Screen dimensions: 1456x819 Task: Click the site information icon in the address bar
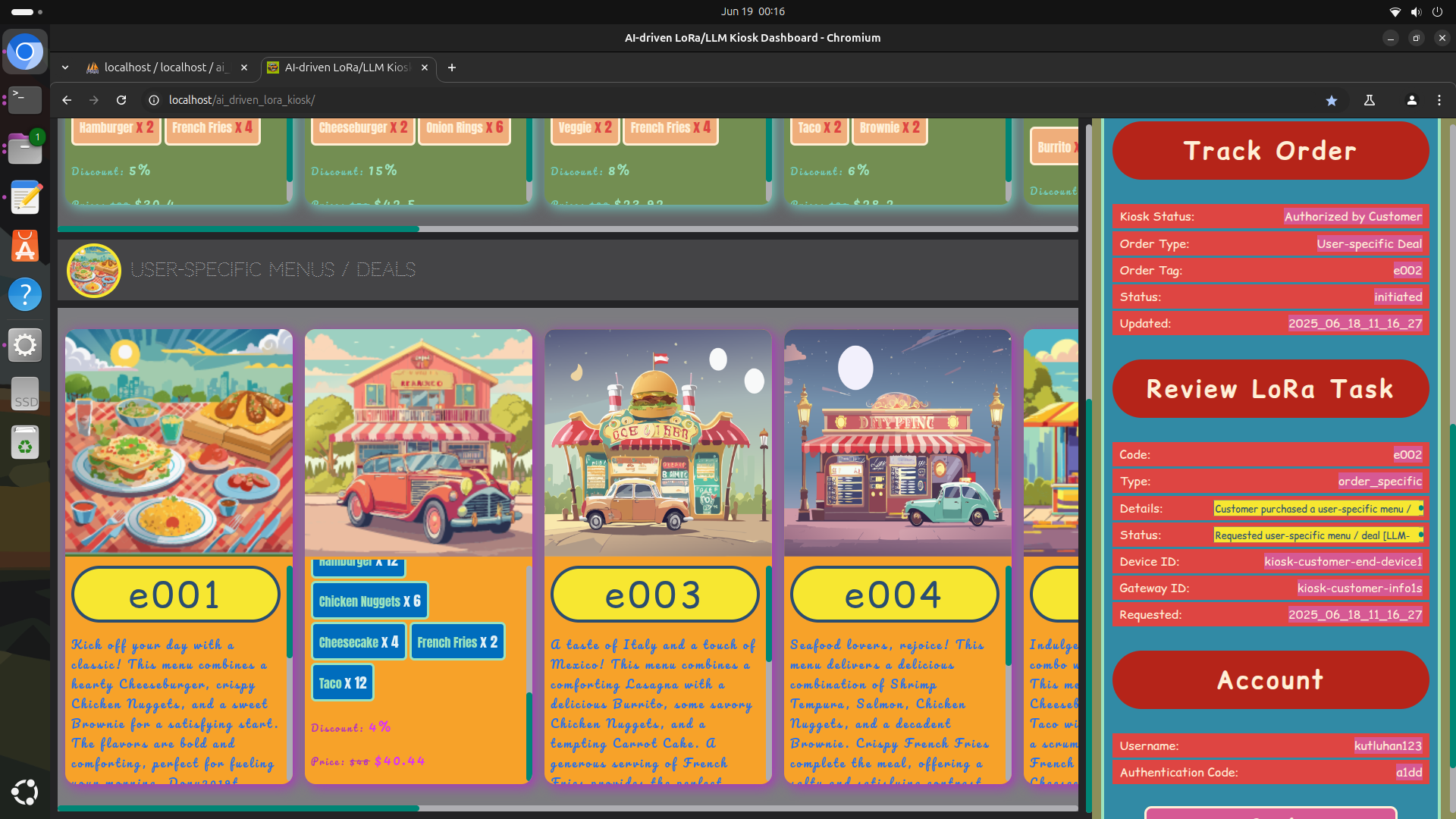tap(154, 100)
